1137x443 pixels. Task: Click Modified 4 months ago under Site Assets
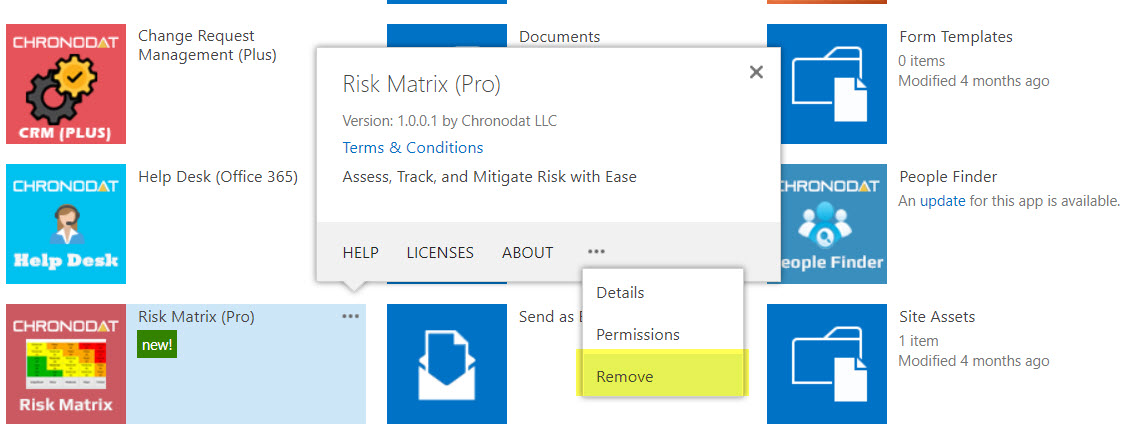tap(974, 361)
